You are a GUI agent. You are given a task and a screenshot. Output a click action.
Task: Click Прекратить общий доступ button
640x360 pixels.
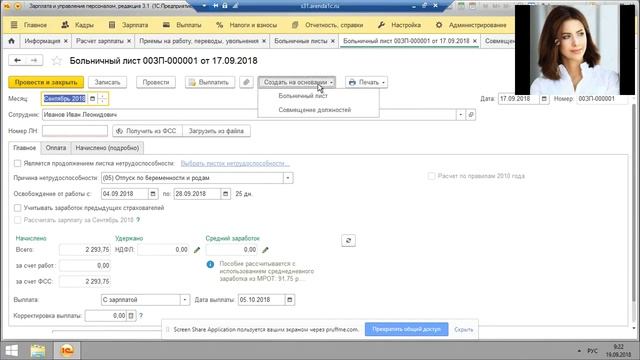pos(407,329)
